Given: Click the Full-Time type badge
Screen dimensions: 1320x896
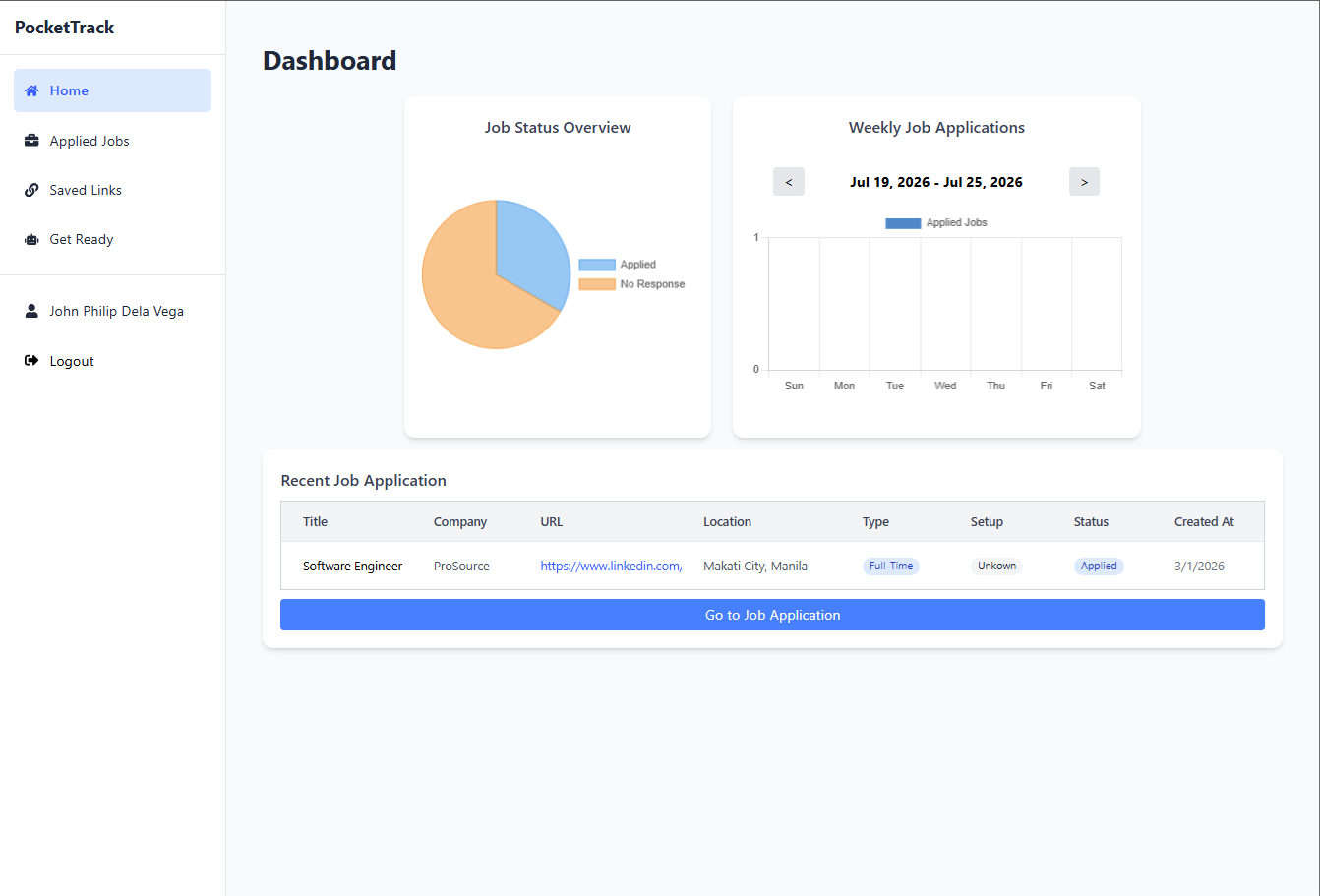Looking at the screenshot, I should [x=891, y=566].
